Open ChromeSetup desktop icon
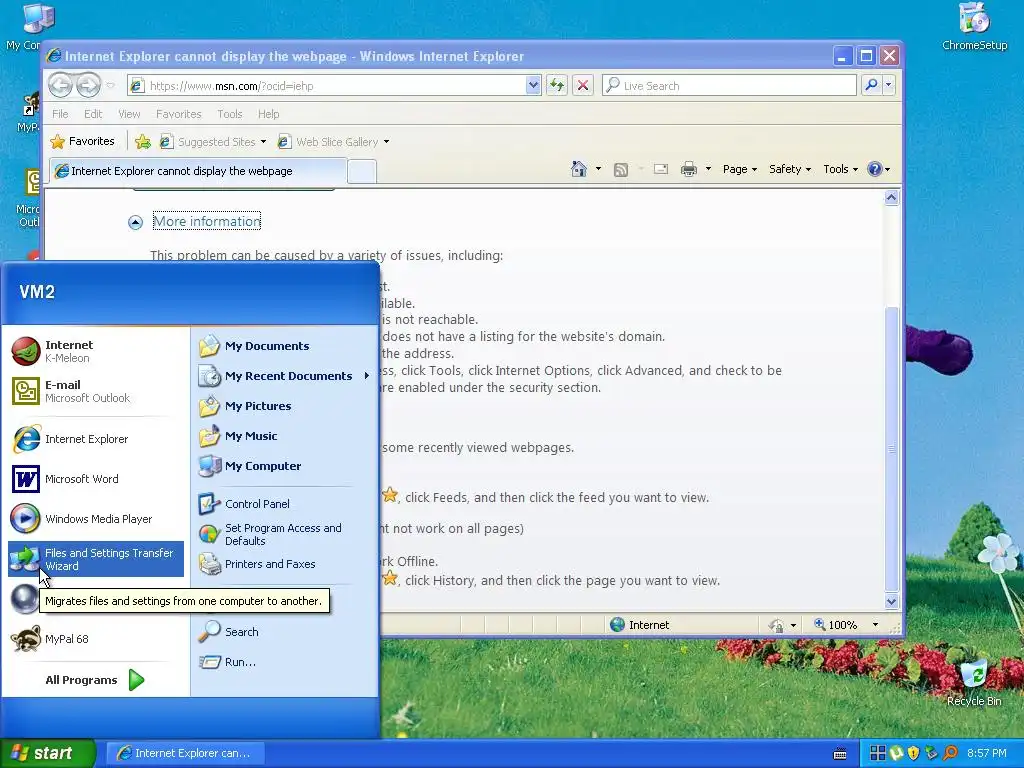1024x768 pixels. point(974,27)
